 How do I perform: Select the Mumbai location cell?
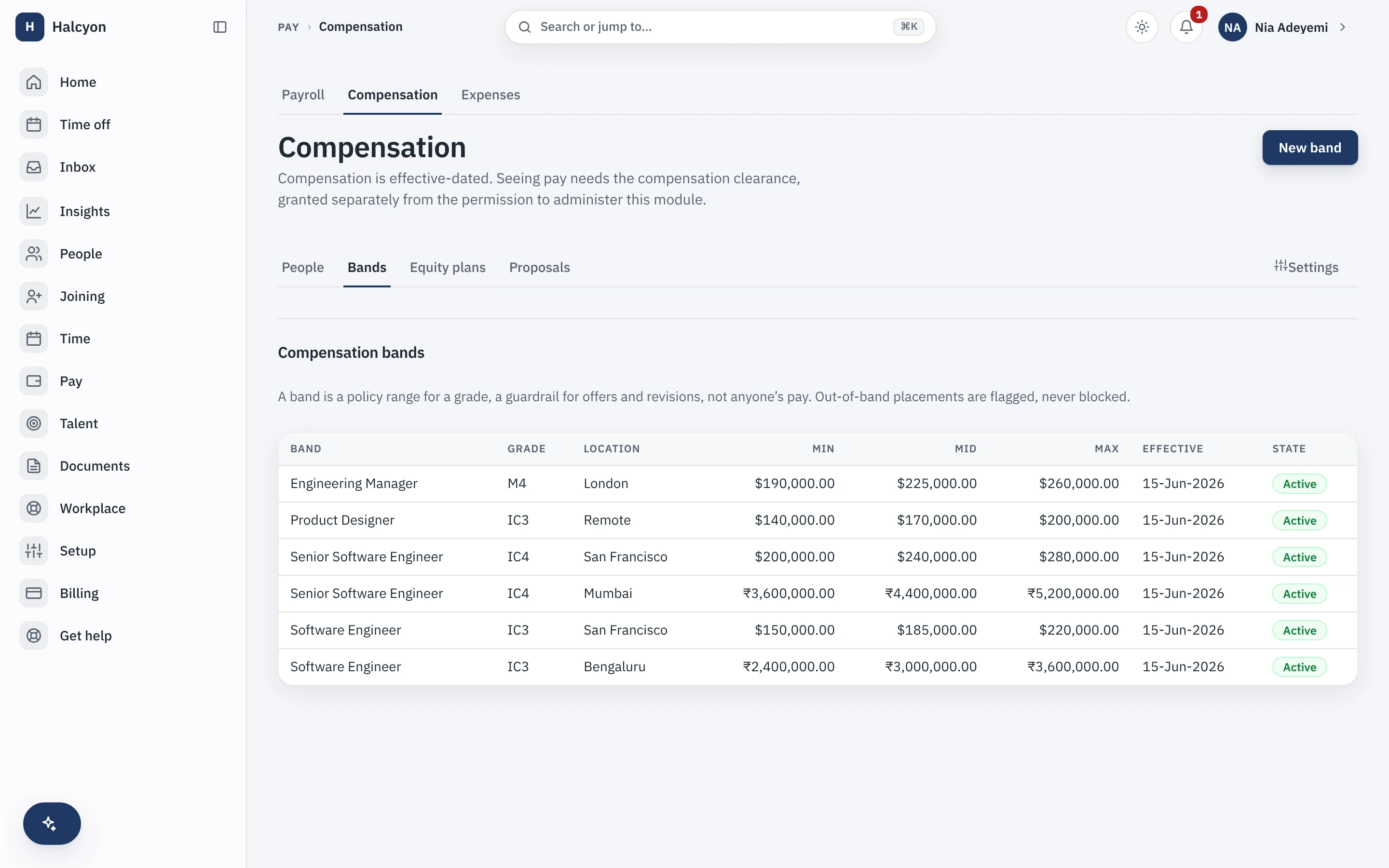click(x=608, y=593)
